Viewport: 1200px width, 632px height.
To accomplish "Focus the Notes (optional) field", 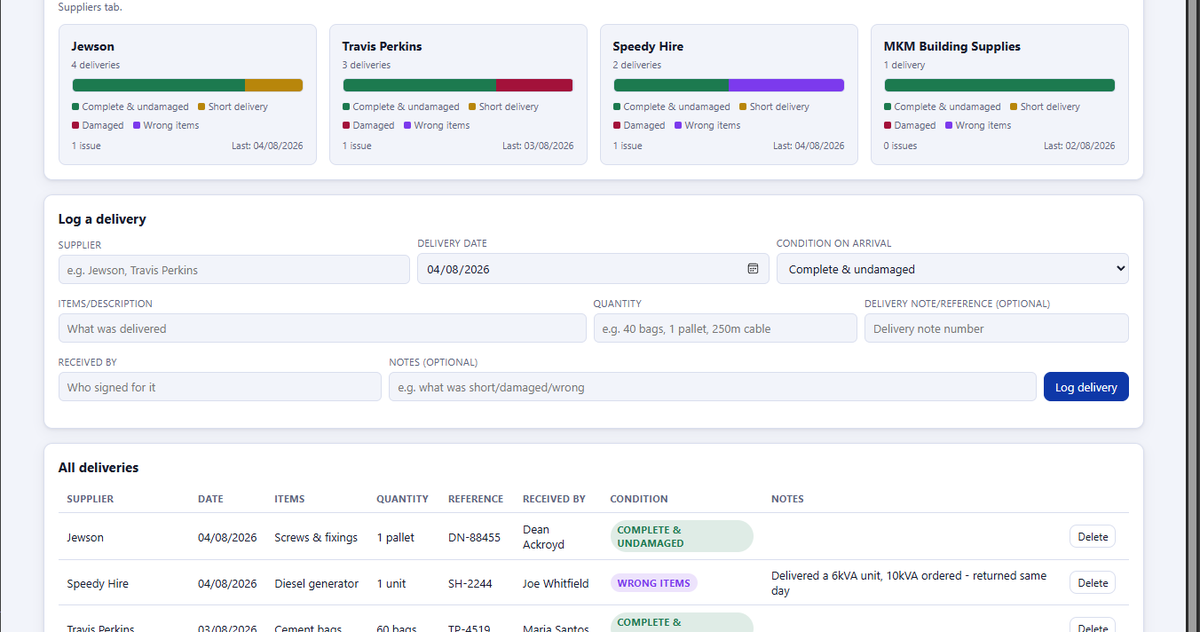I will coord(712,387).
